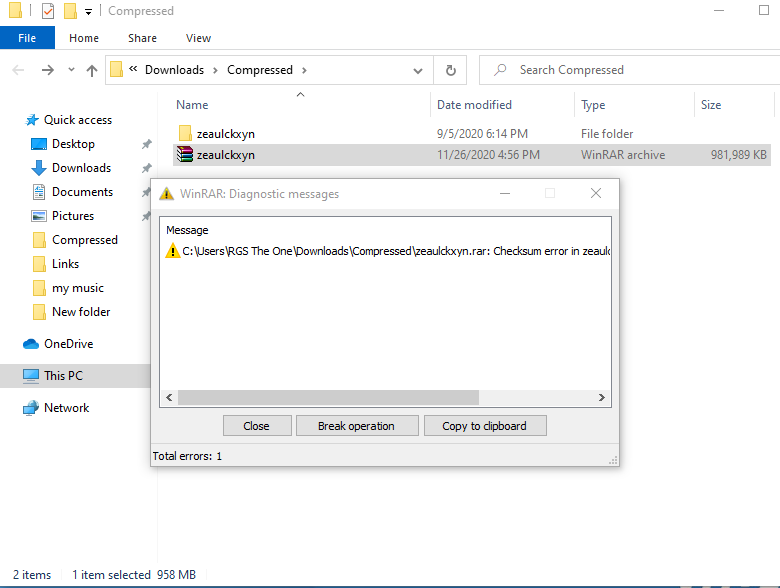Open Compressed folder in navigation pane
Screen dimensions: 780x588
85,240
